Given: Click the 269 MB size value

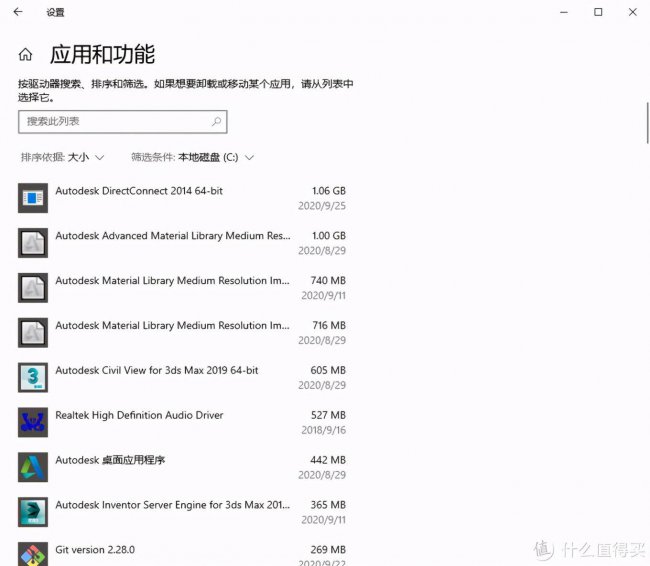Looking at the screenshot, I should [328, 549].
